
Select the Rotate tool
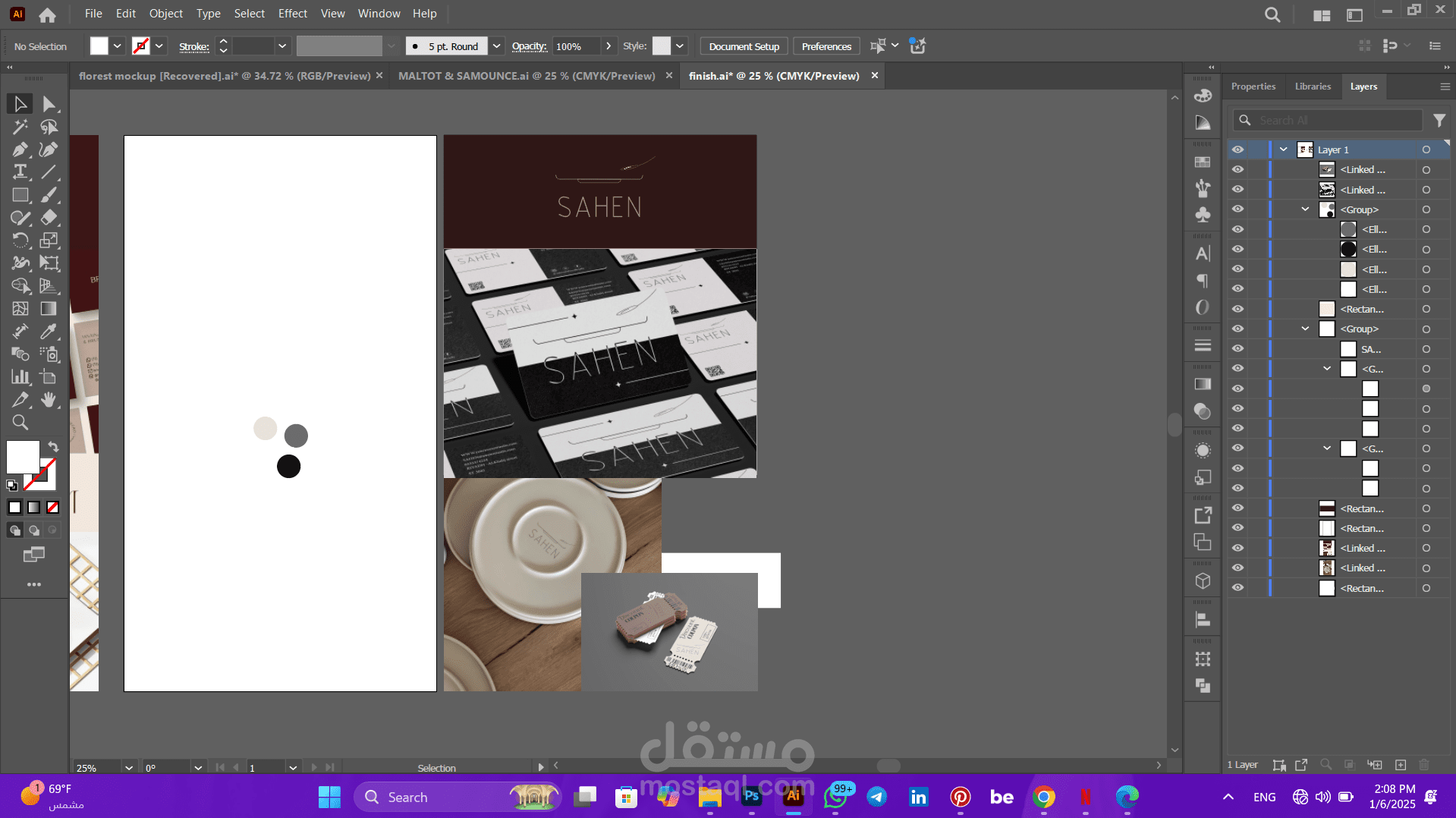click(20, 241)
